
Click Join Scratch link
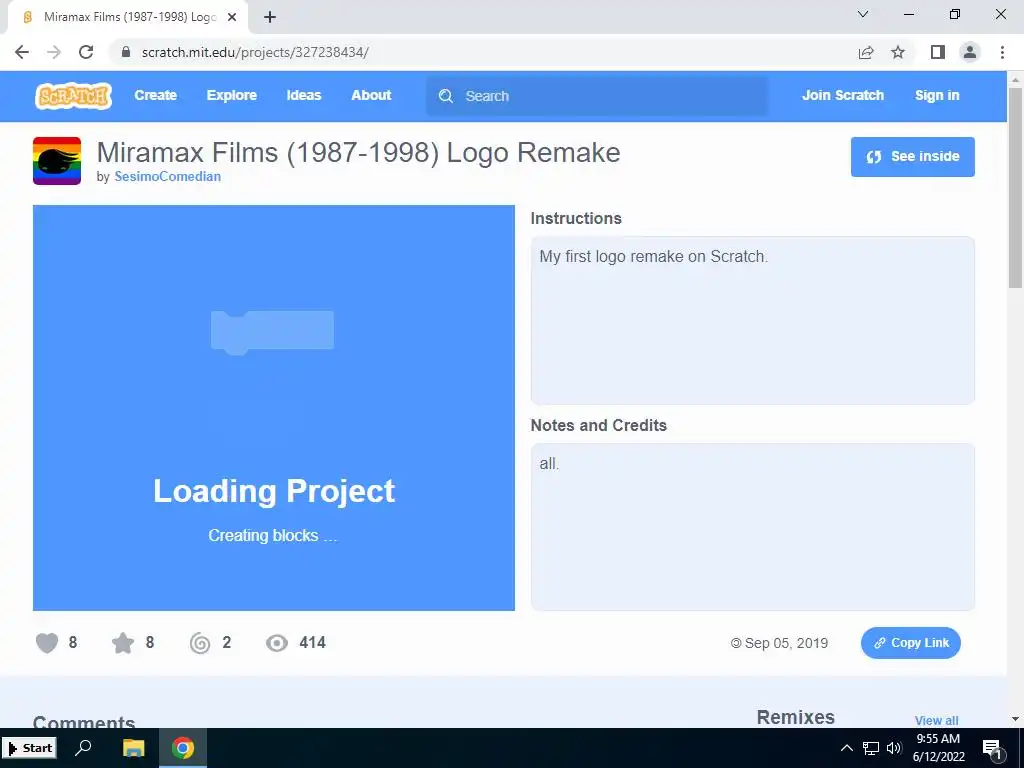point(842,95)
